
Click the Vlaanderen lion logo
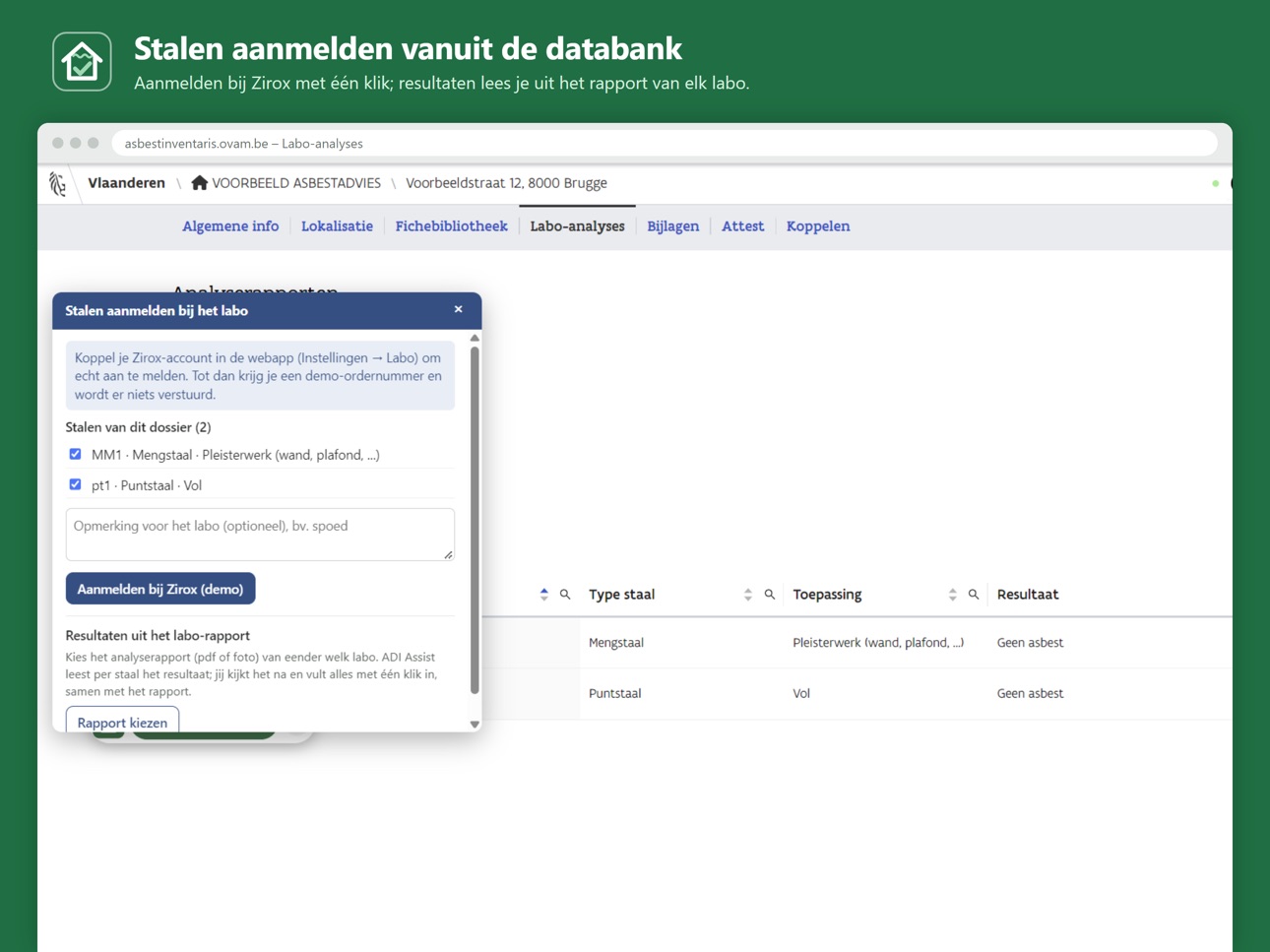click(x=58, y=184)
